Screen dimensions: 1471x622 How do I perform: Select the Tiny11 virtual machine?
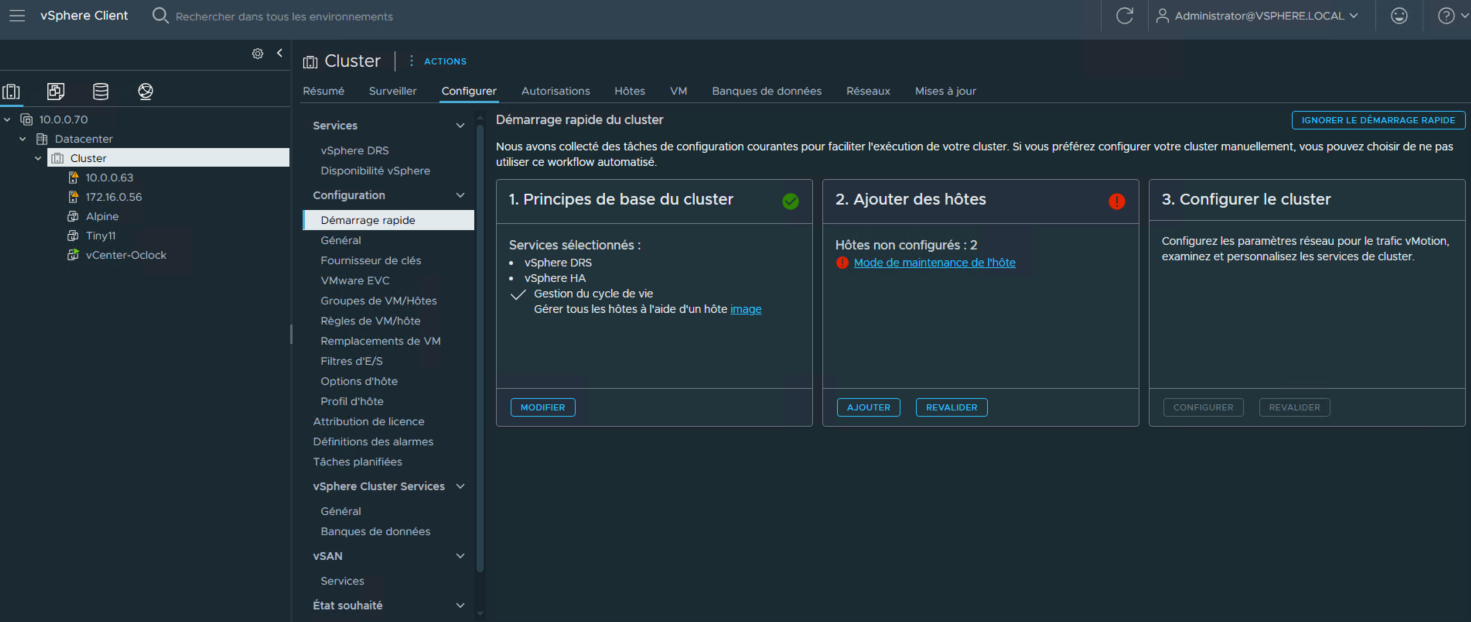[101, 236]
